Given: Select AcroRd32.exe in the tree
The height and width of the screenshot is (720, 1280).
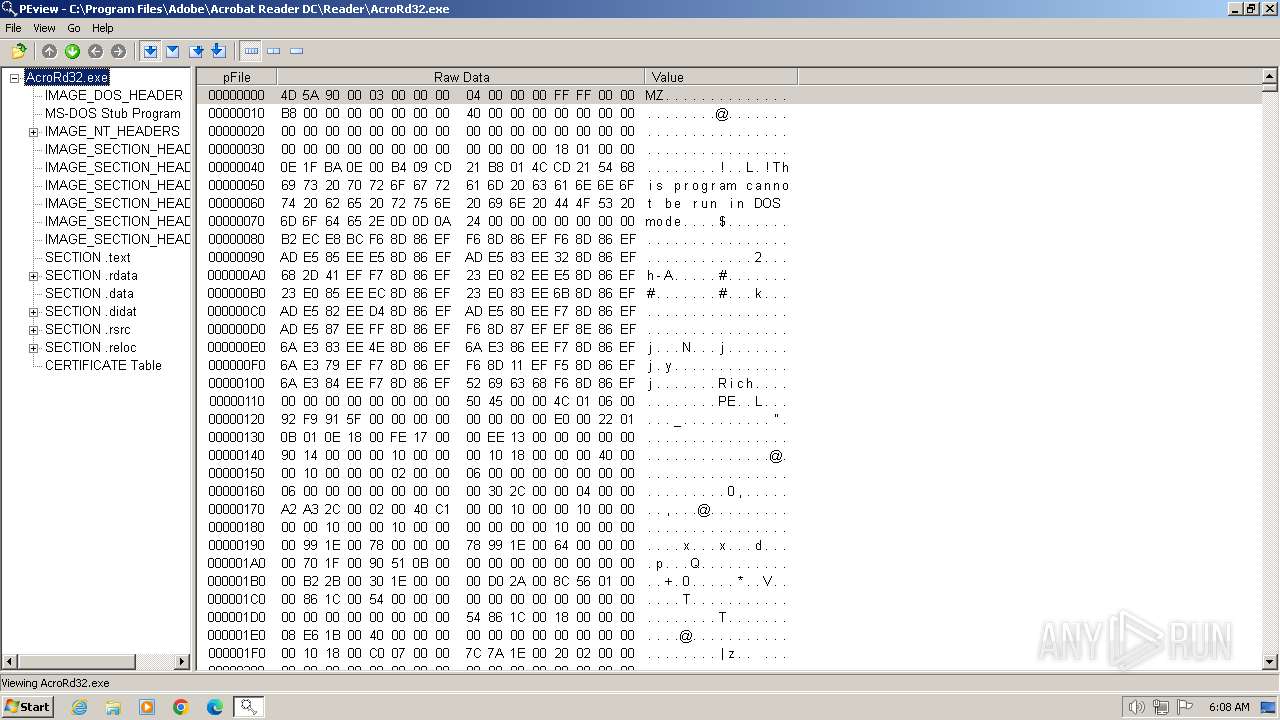Looking at the screenshot, I should 67,77.
